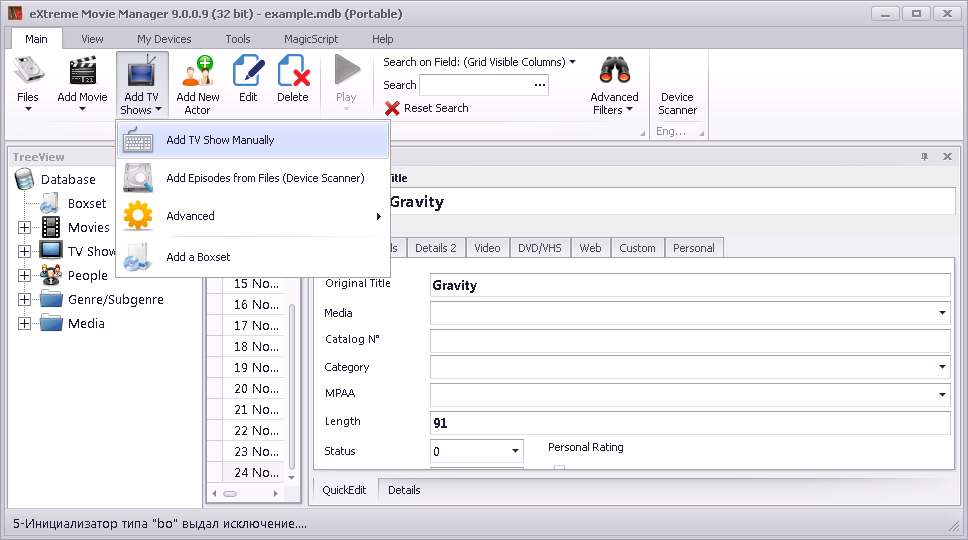Screen dimensions: 968x540
Task: Click the Genre/Subgenre folder icon
Action: pyautogui.click(x=51, y=299)
